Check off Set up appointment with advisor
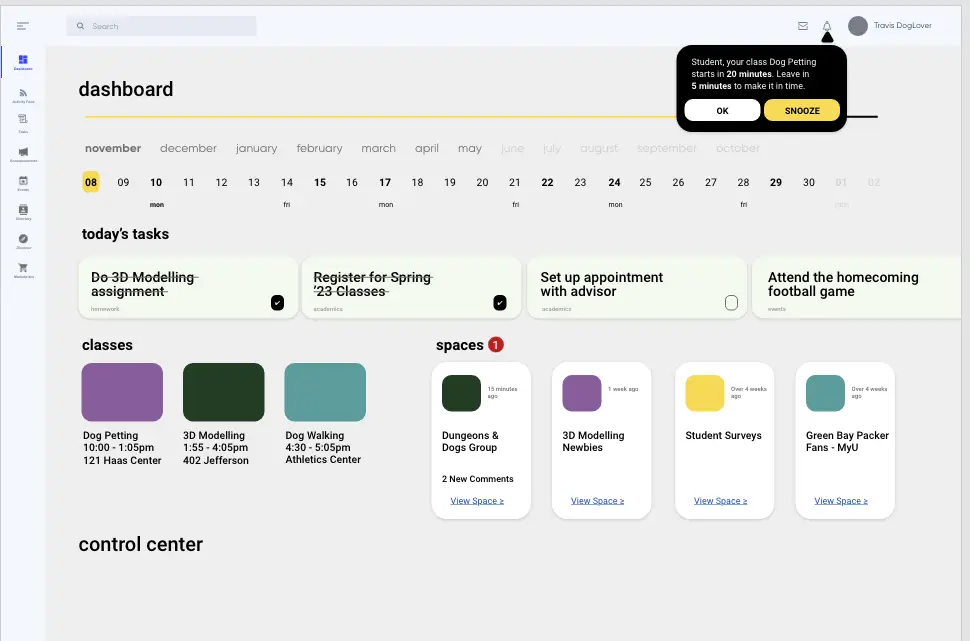Image resolution: width=970 pixels, height=641 pixels. [731, 303]
